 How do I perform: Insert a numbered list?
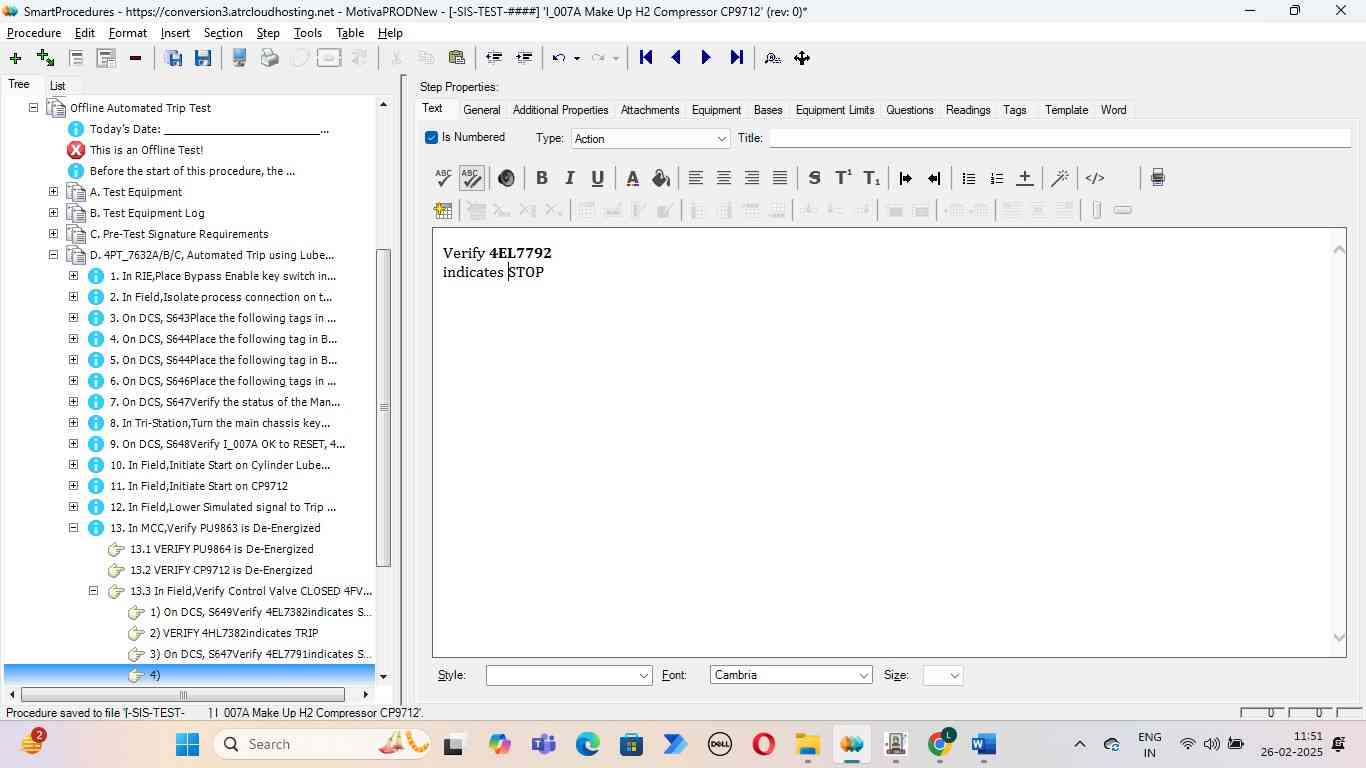(x=996, y=178)
